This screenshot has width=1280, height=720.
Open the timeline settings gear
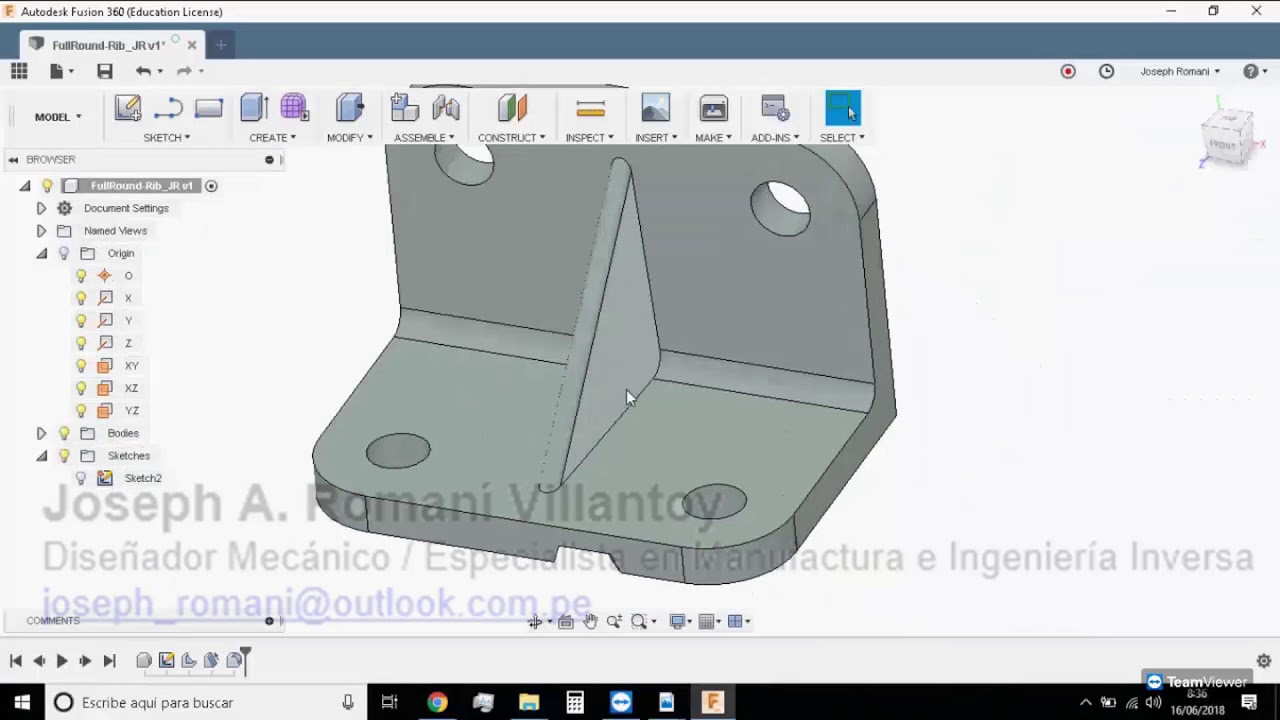pos(1264,661)
